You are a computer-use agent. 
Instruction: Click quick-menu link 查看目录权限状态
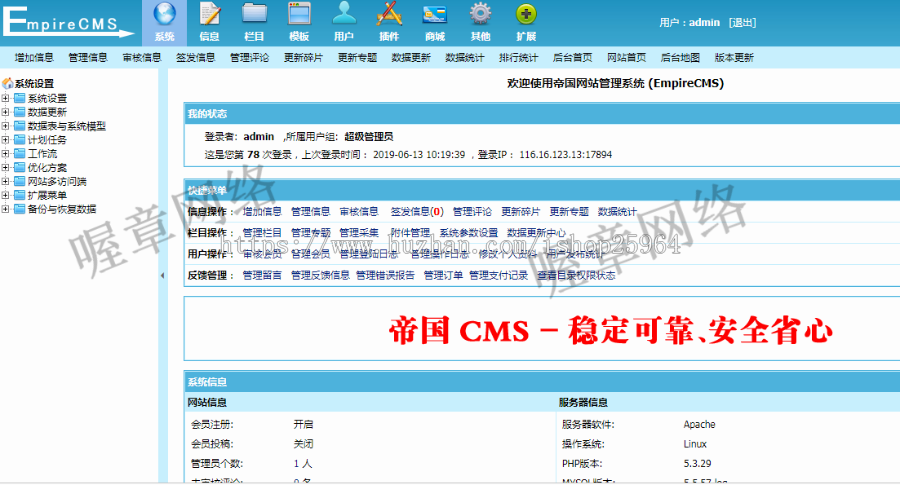click(x=576, y=276)
